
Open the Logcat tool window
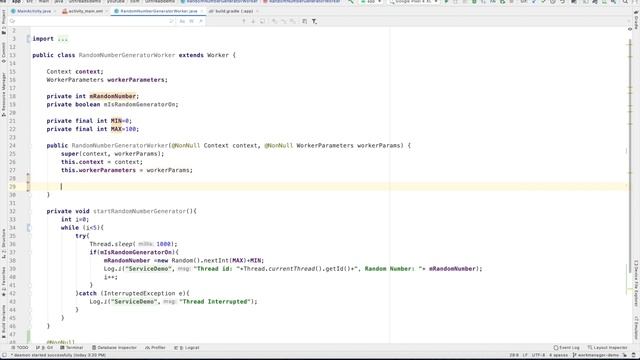point(187,348)
